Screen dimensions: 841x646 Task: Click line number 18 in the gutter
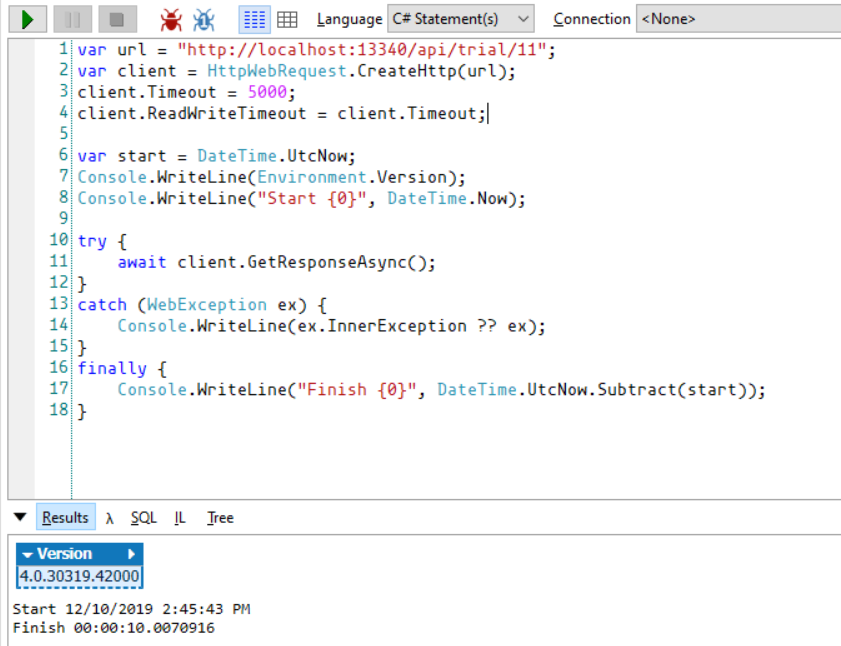click(59, 410)
